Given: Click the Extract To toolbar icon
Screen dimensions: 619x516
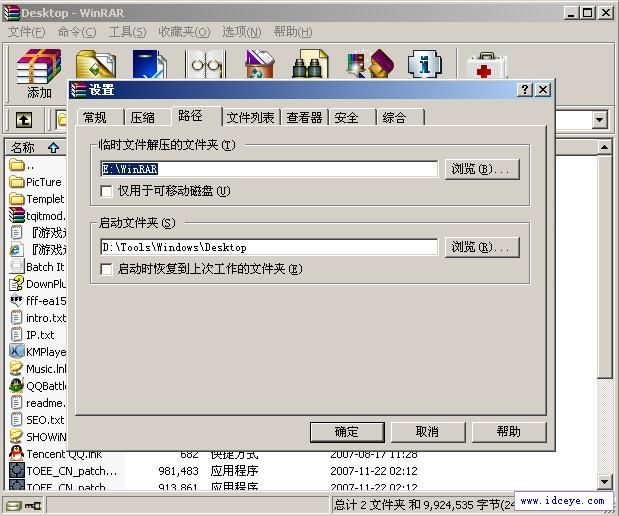Looking at the screenshot, I should (96, 64).
